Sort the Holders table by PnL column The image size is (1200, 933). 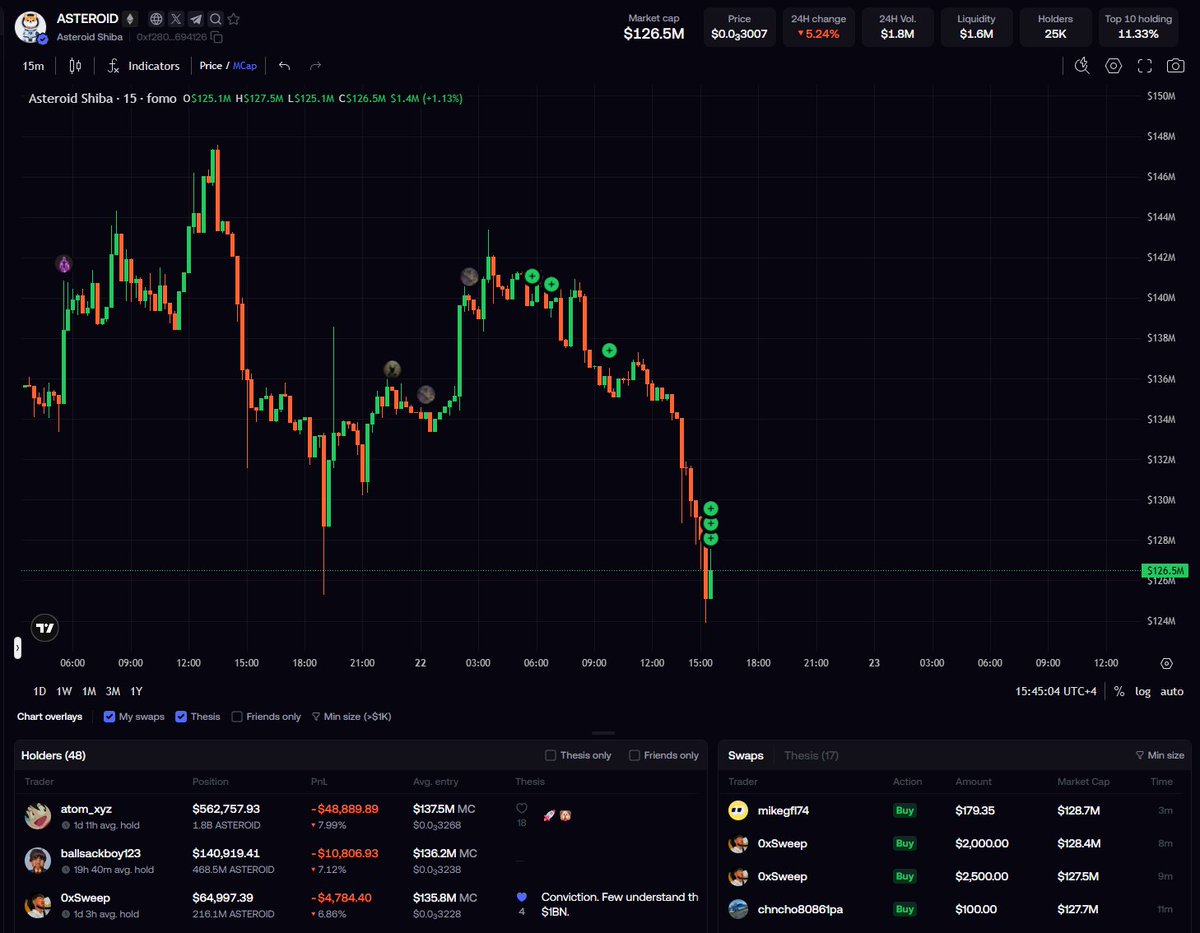[x=321, y=781]
